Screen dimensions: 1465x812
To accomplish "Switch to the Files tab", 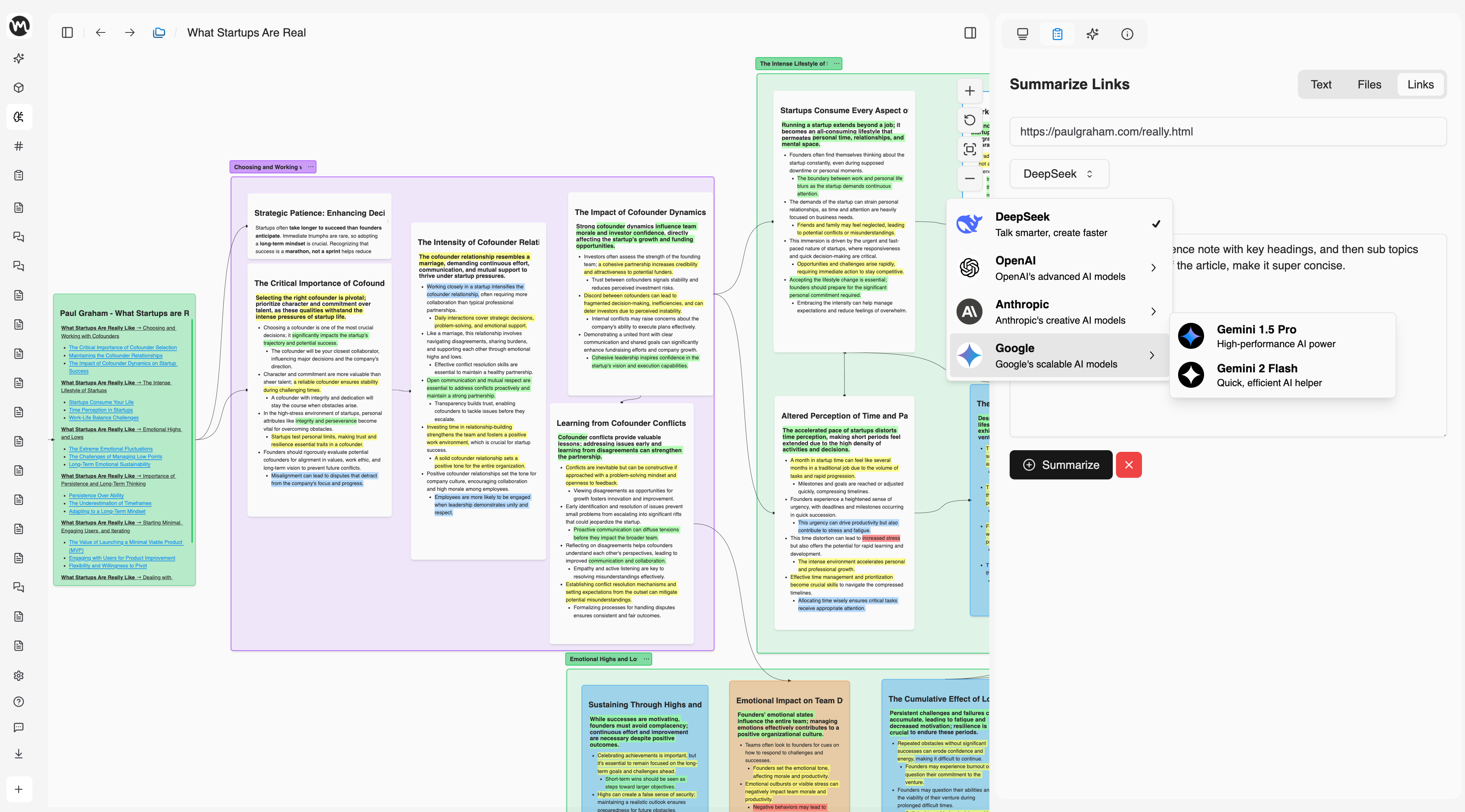I will point(1369,85).
